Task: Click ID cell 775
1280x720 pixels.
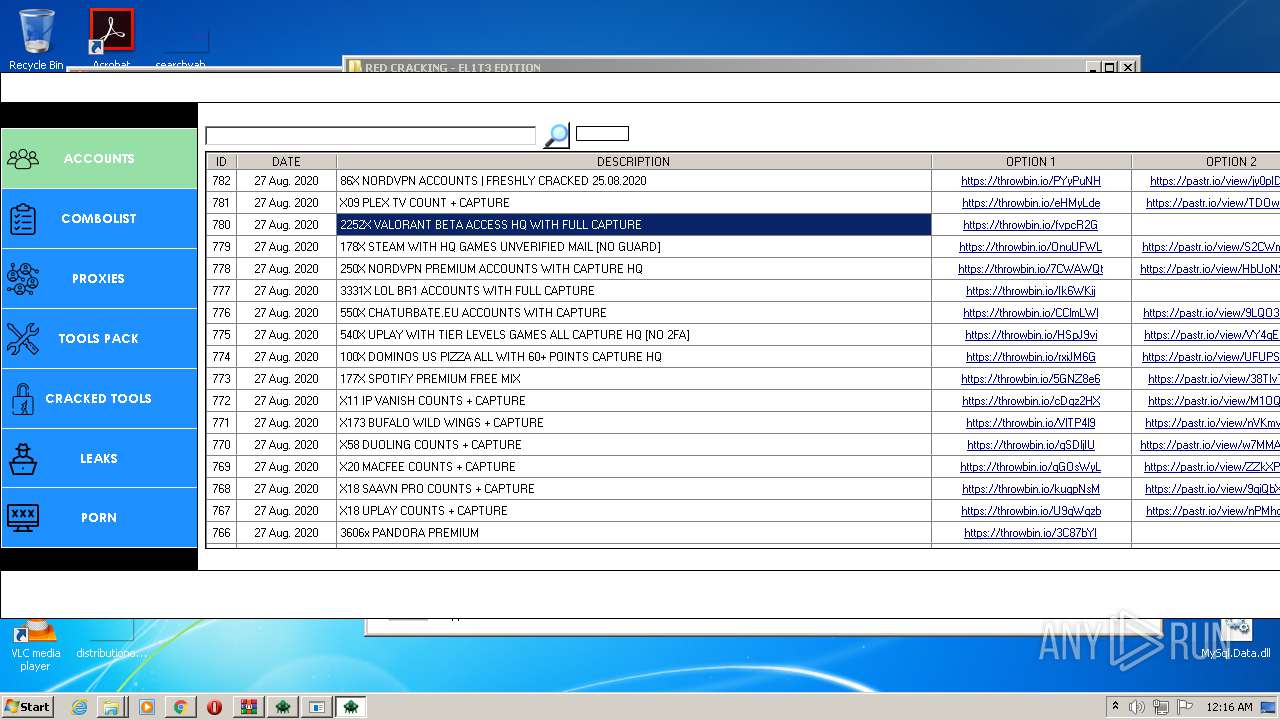Action: (x=221, y=335)
